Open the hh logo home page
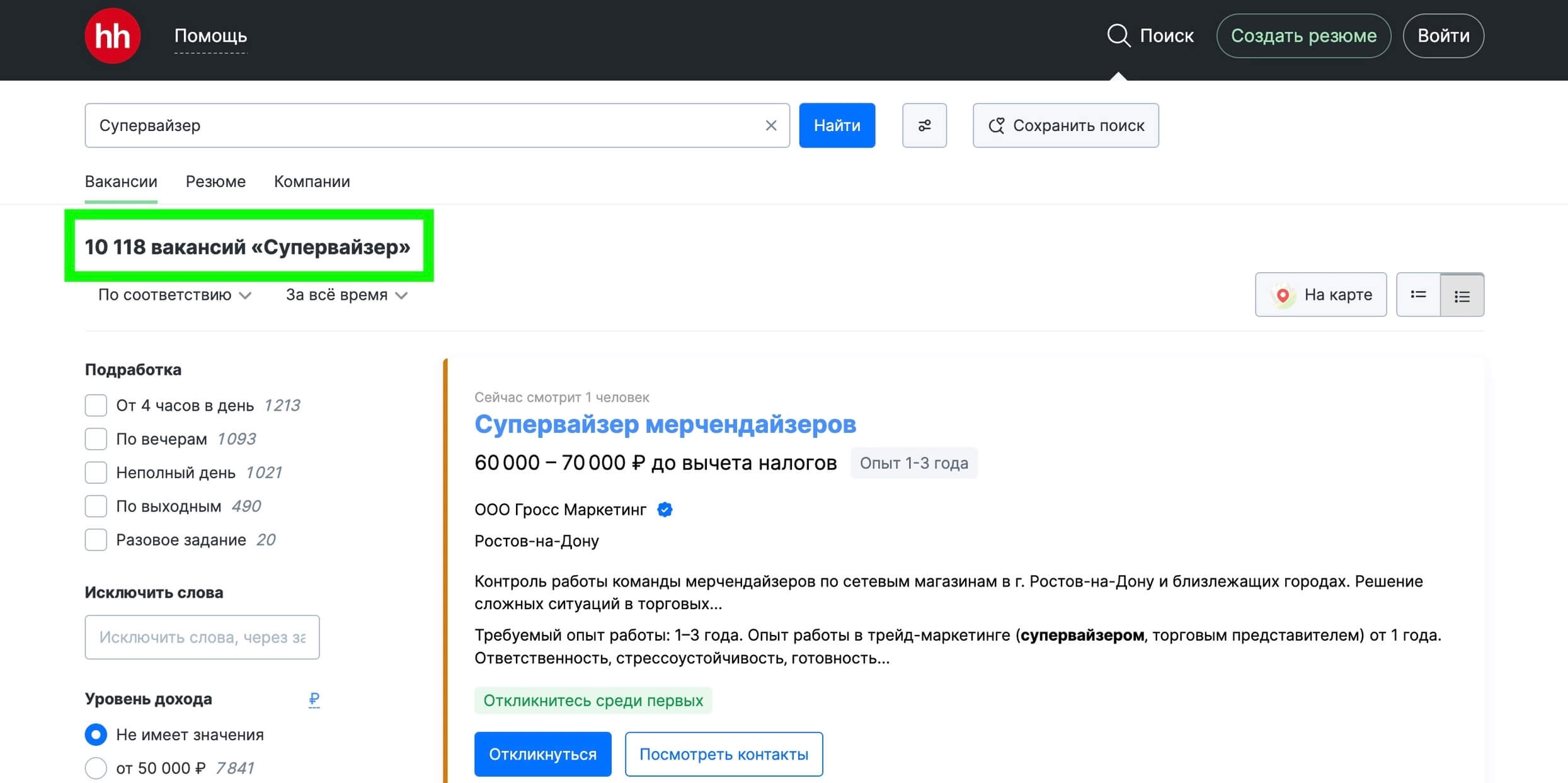 click(x=113, y=36)
